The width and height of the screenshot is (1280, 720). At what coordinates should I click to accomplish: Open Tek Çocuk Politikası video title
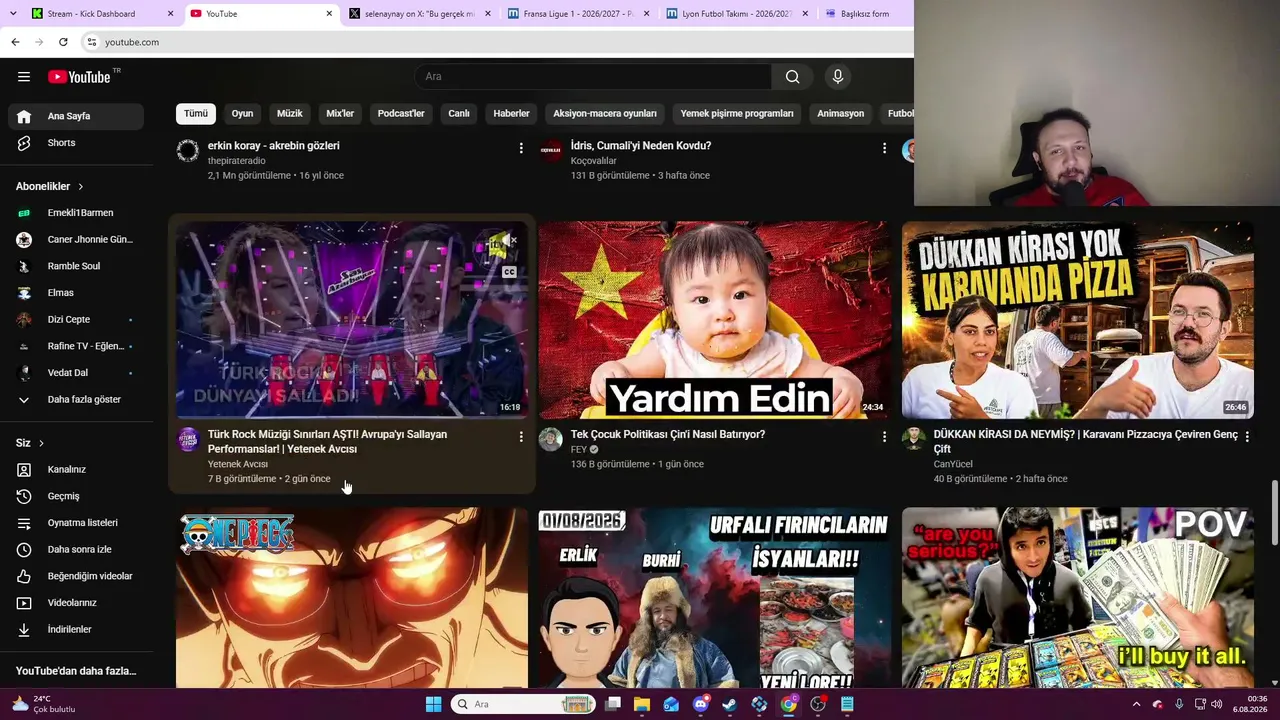pos(668,435)
